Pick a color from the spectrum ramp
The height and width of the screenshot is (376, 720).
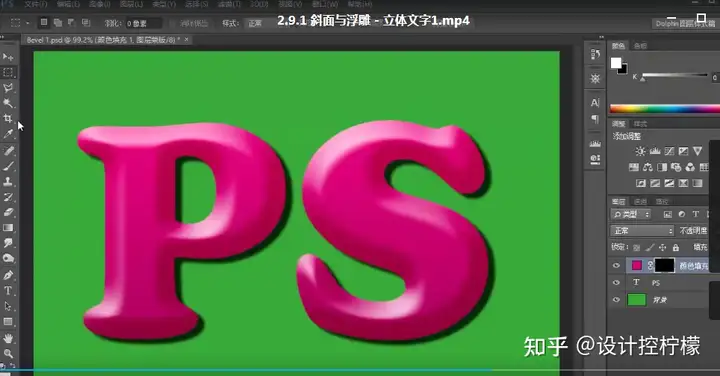click(665, 109)
